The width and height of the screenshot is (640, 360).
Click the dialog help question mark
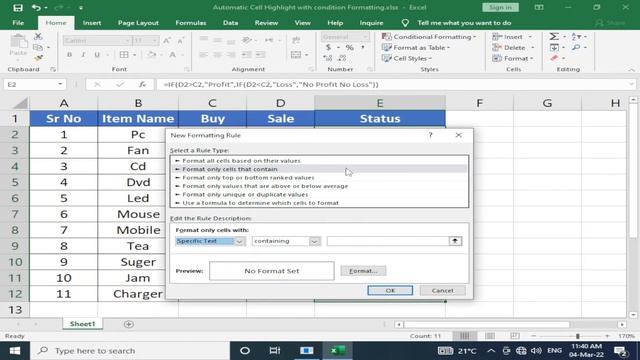[x=430, y=135]
